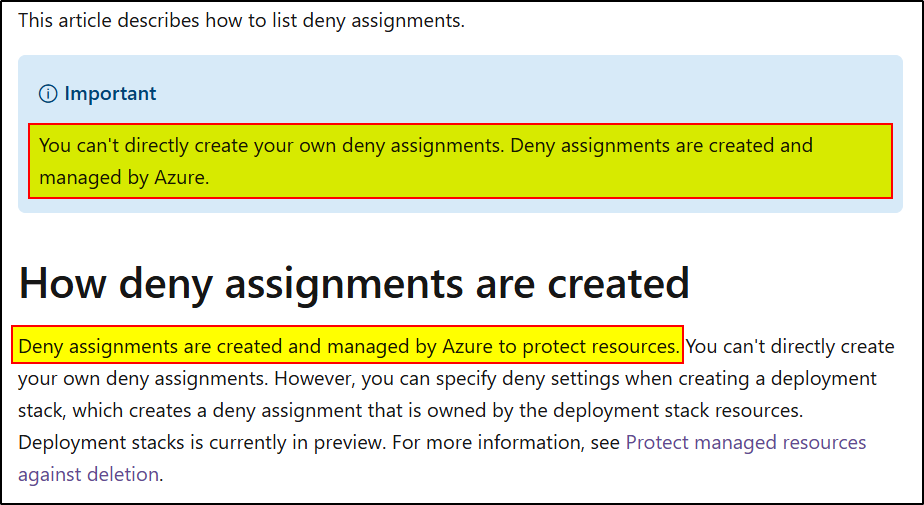This screenshot has height=505, width=924.
Task: Click the word "created" in the large heading
Action: click(x=618, y=283)
